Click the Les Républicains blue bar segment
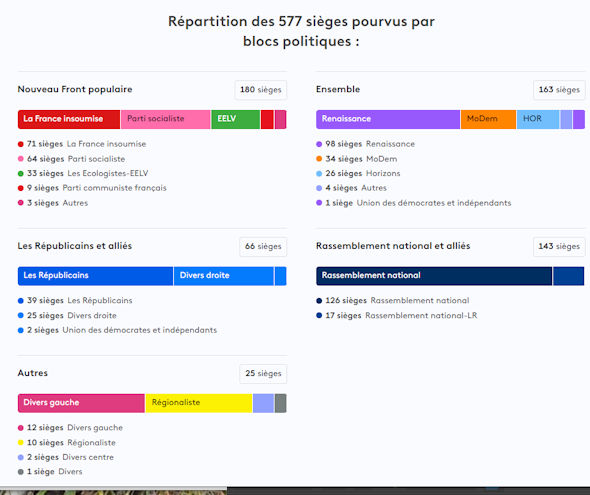590x495 pixels. tap(95, 276)
